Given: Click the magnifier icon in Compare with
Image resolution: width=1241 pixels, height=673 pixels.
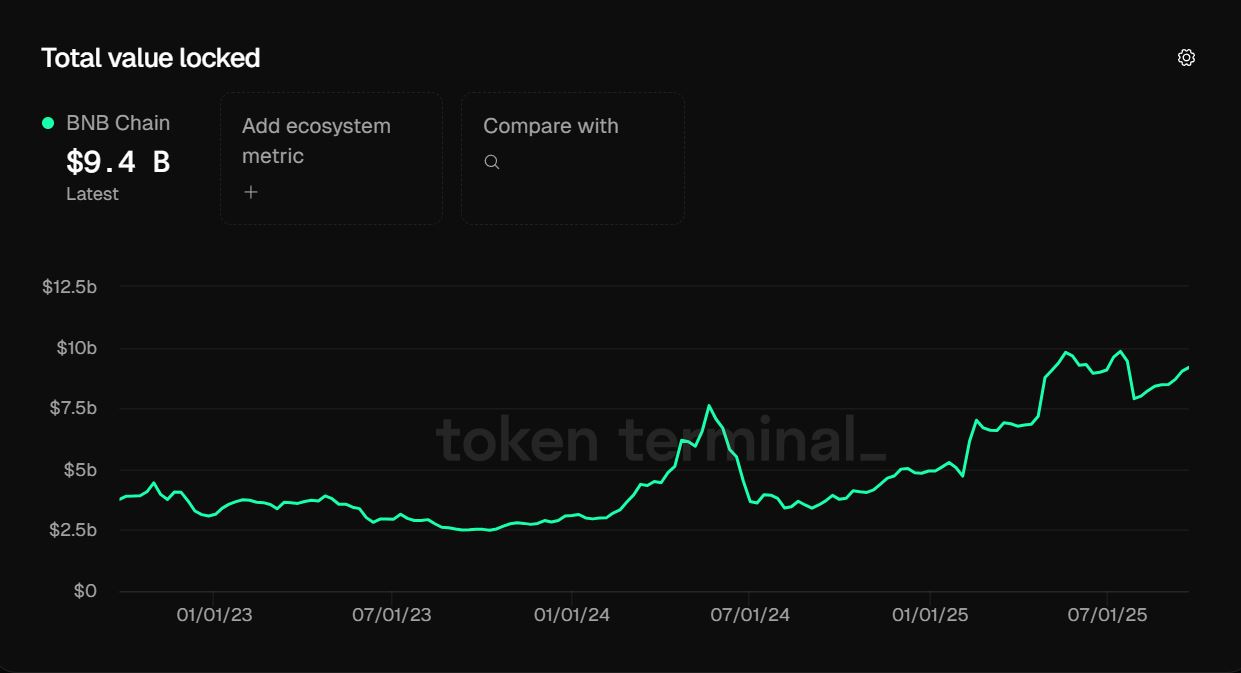Looking at the screenshot, I should 492,162.
